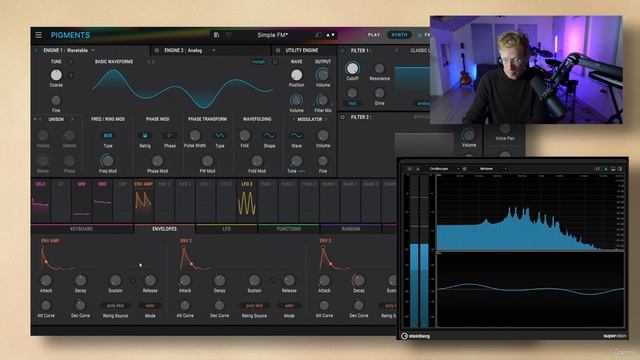Toggle Engine 2 power button
Screen dimensions: 640x360
156,50
